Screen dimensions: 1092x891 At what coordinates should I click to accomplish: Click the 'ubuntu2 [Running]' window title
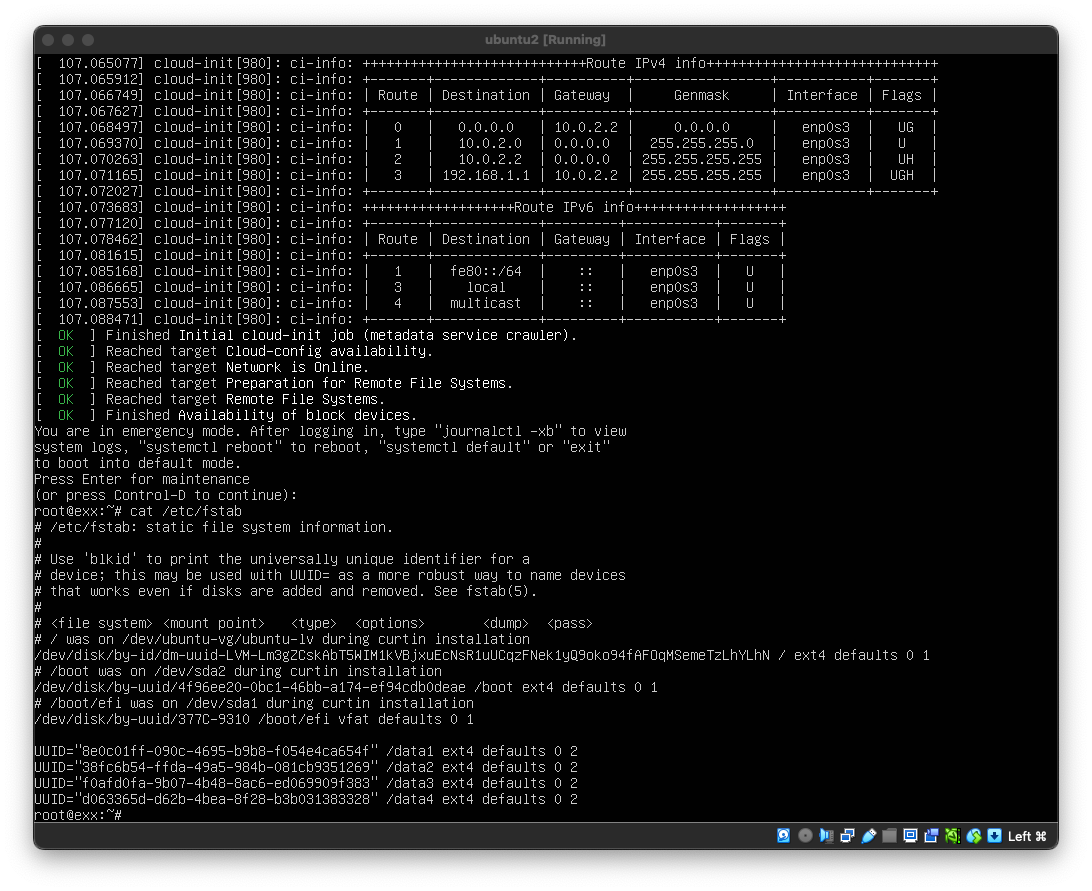click(x=545, y=40)
